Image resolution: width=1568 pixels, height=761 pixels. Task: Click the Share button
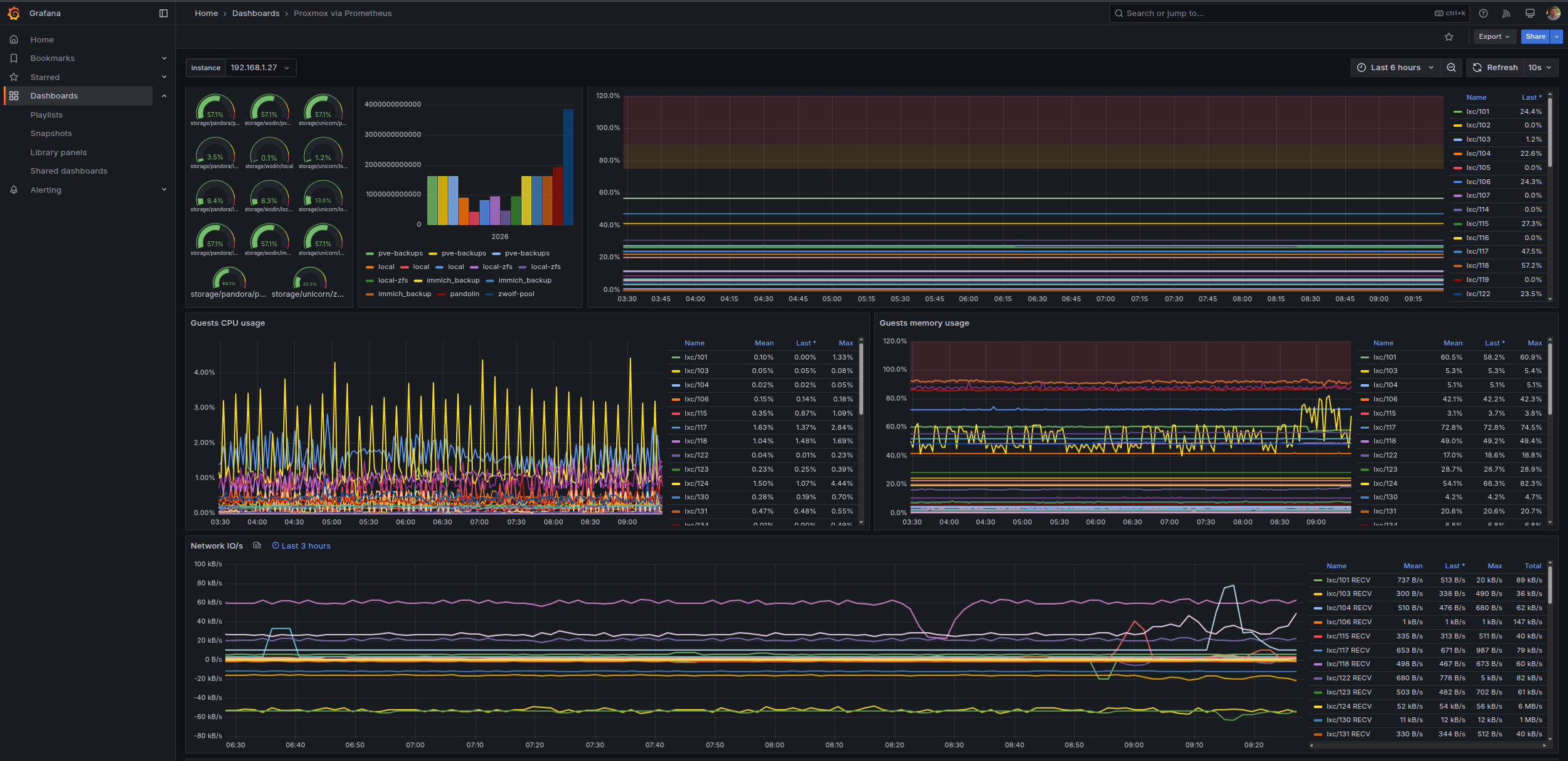(1535, 37)
